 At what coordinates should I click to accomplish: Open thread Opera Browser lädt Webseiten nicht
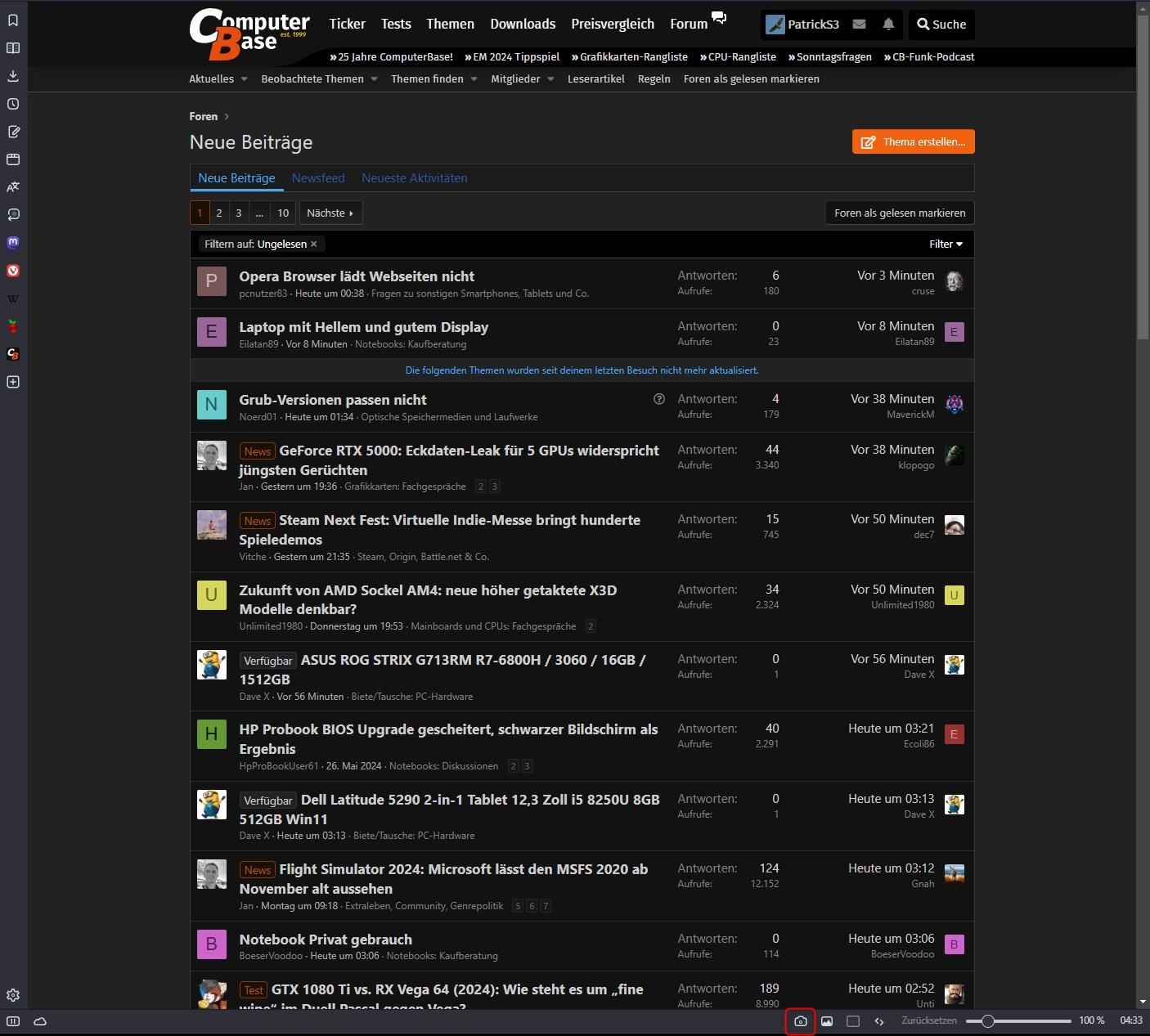[x=357, y=276]
